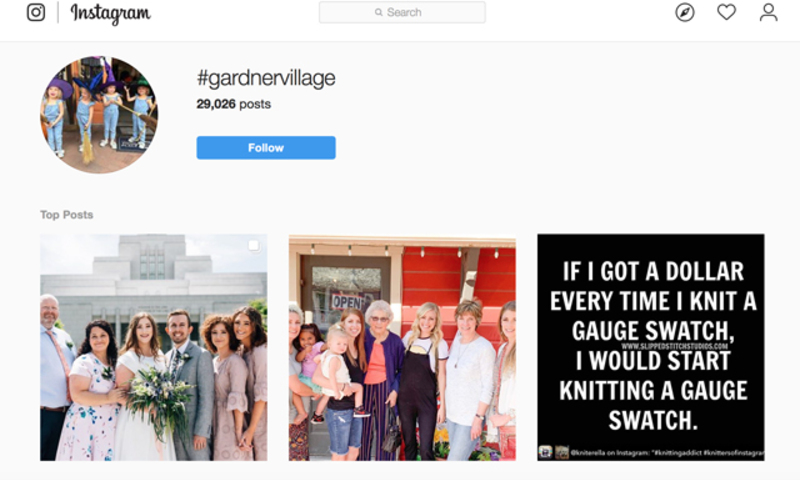Open the wedding group photo post
This screenshot has height=480, width=800.
point(154,347)
